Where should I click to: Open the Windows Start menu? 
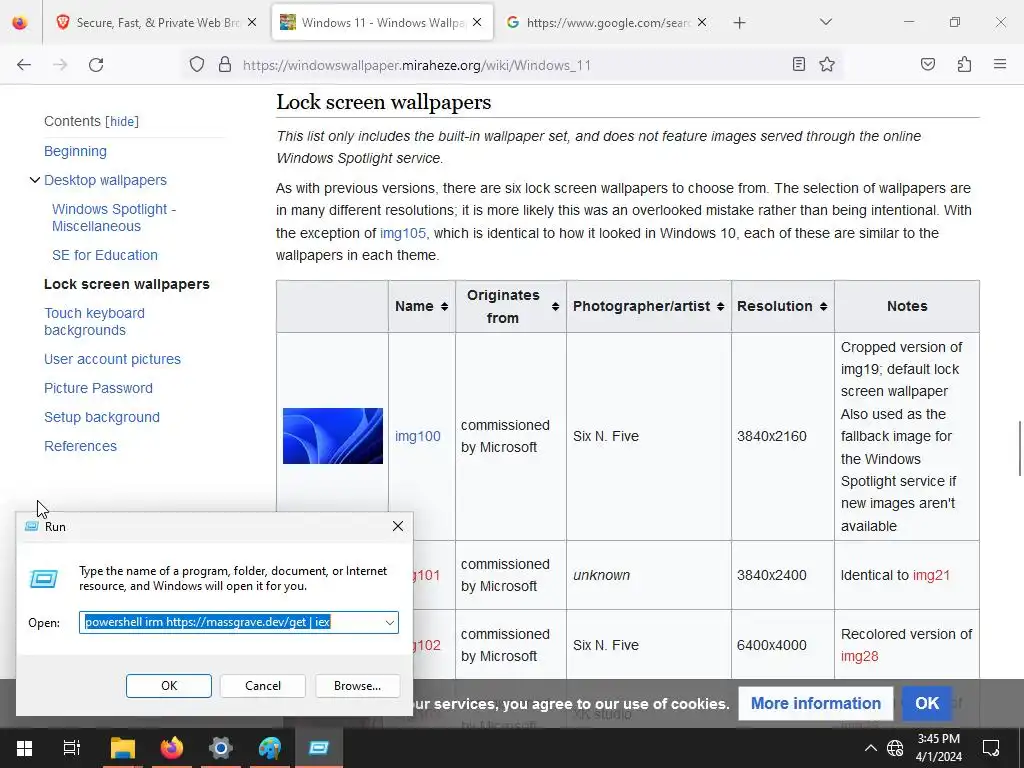[x=24, y=748]
